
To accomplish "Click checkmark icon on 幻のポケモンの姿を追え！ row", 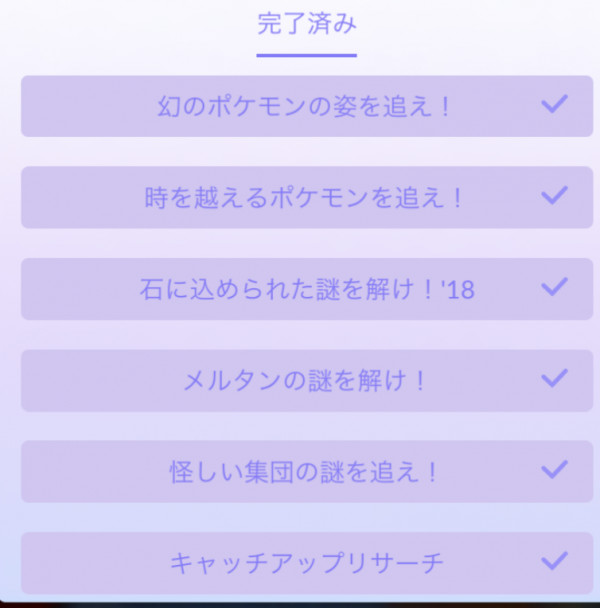I will point(555,104).
